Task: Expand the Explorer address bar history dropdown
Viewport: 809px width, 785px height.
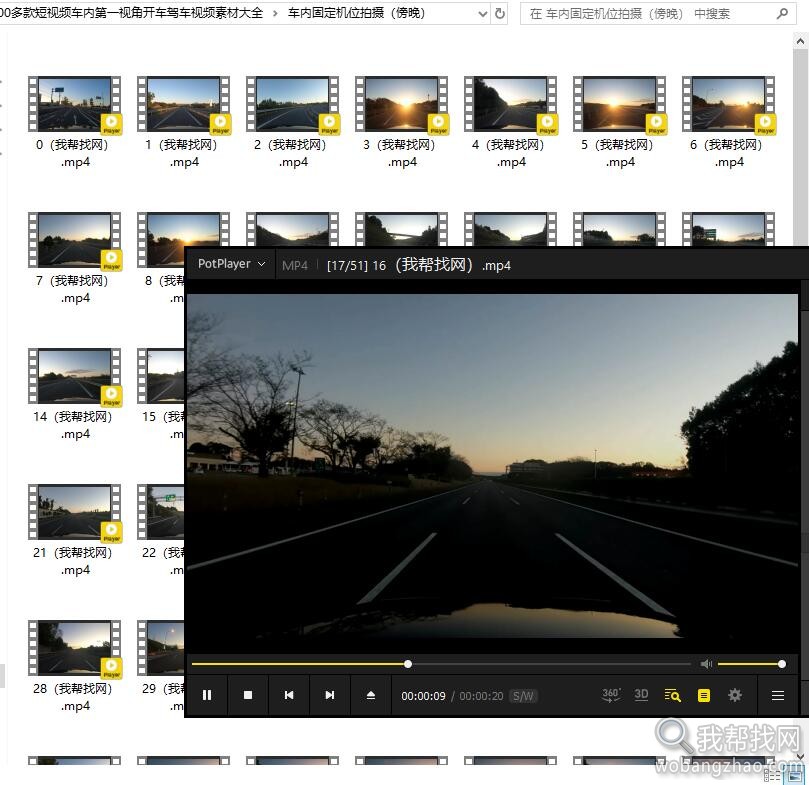Action: [x=483, y=14]
